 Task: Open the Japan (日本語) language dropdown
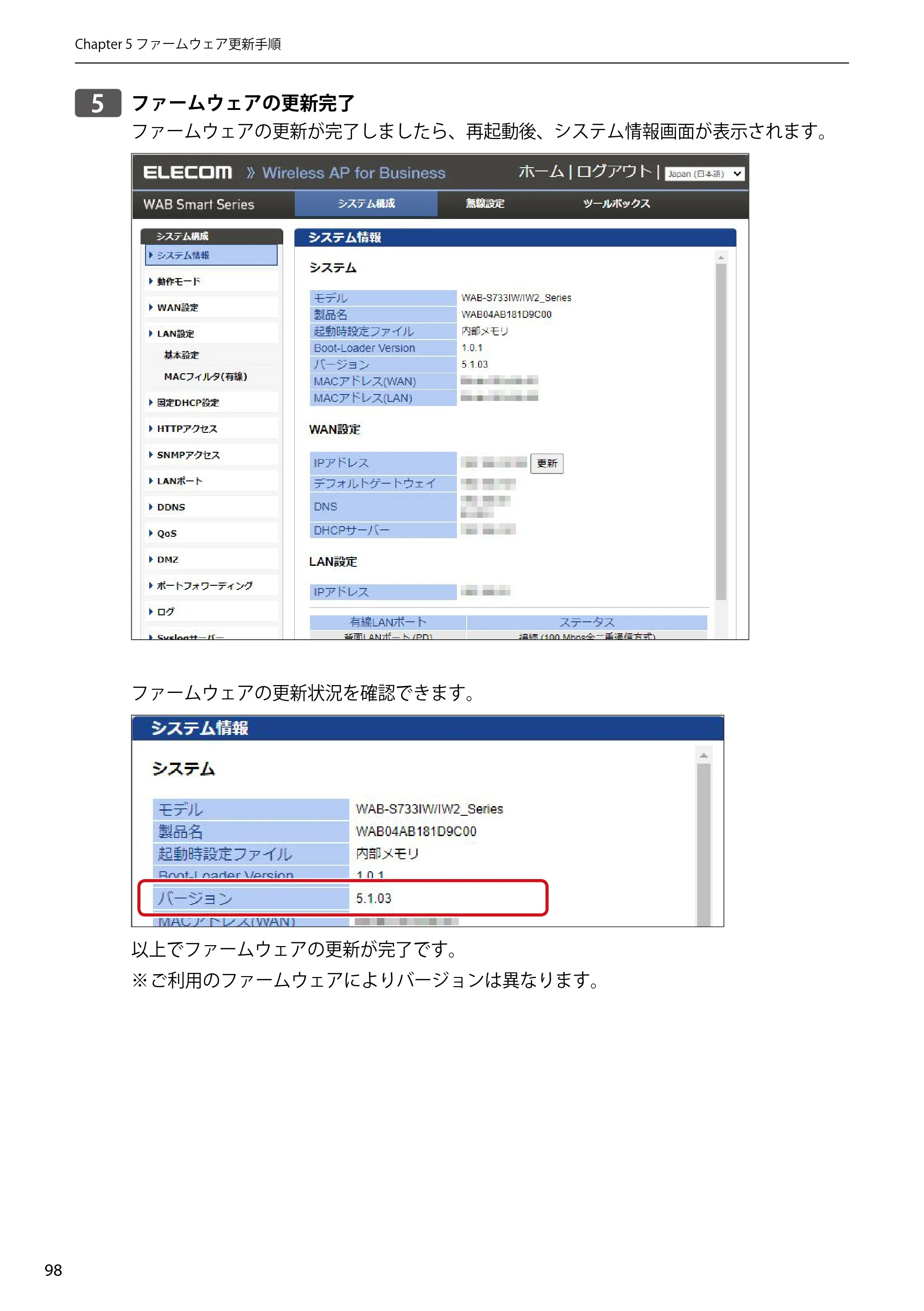[x=704, y=174]
